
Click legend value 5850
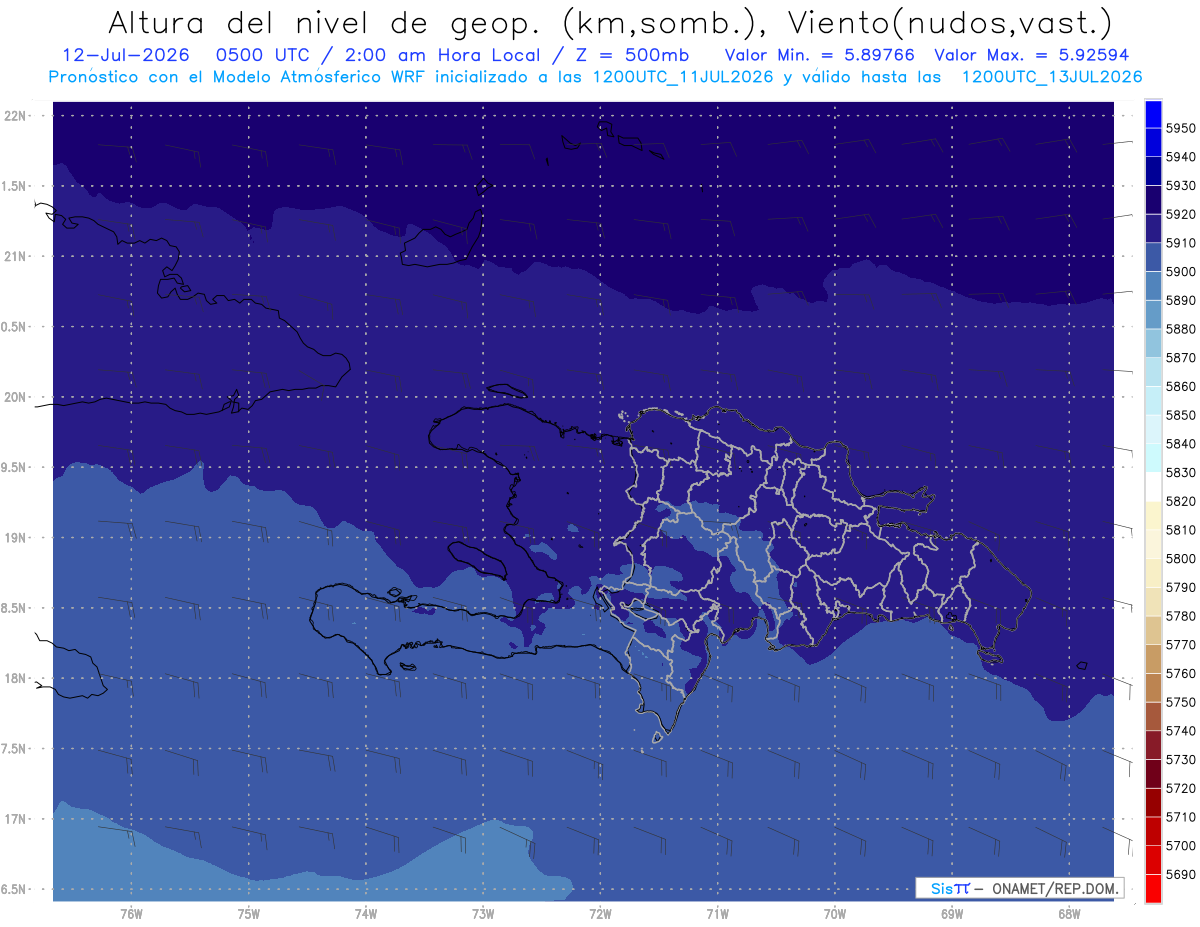click(1180, 415)
